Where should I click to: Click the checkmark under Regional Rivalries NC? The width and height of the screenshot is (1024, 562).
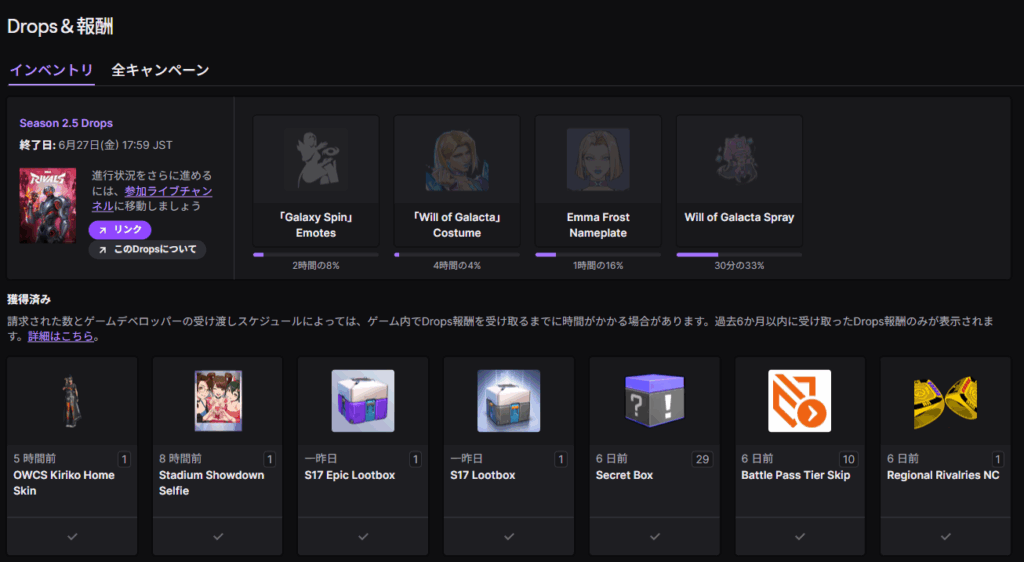tap(946, 537)
